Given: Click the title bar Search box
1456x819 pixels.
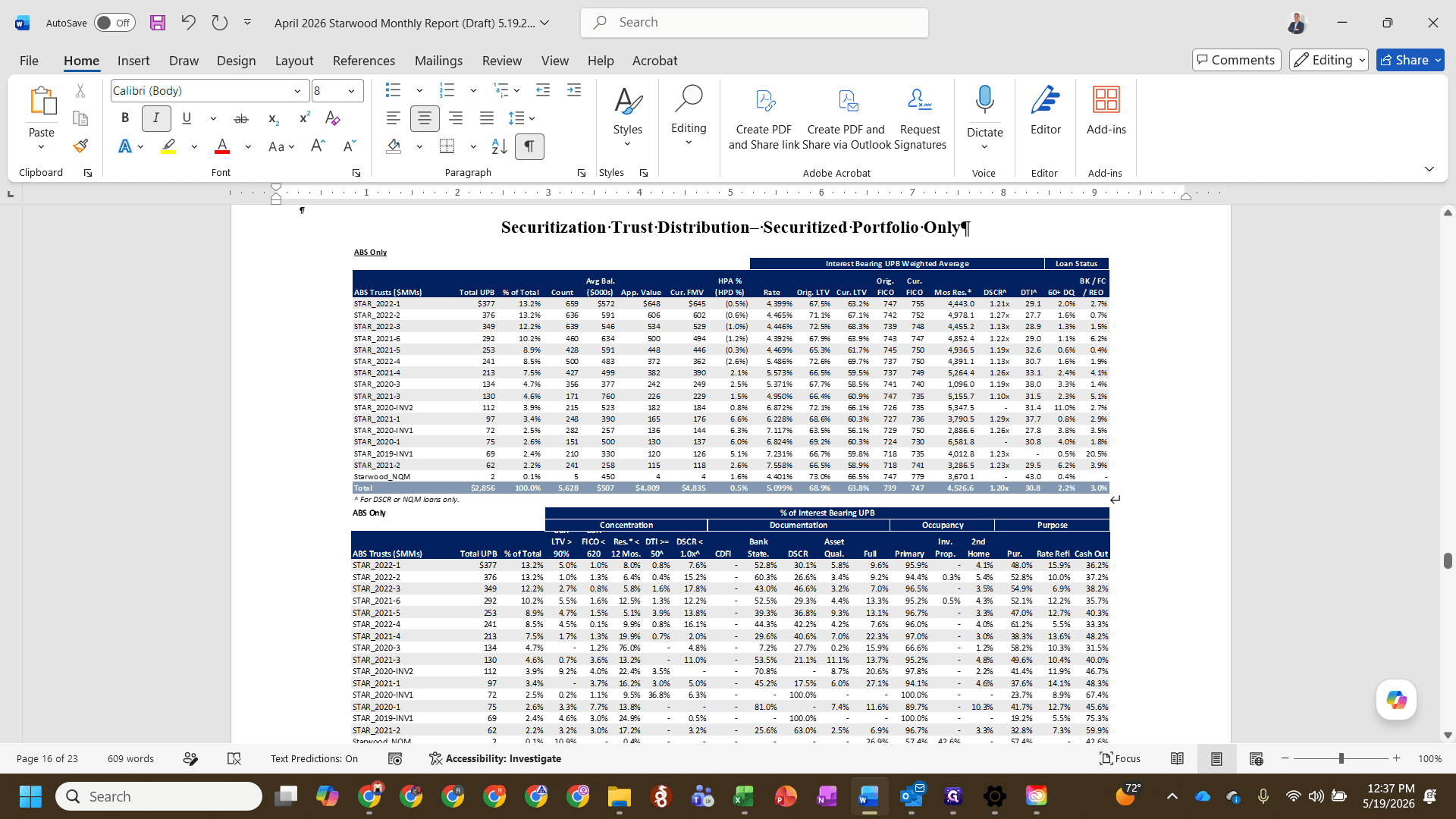Looking at the screenshot, I should 755,23.
